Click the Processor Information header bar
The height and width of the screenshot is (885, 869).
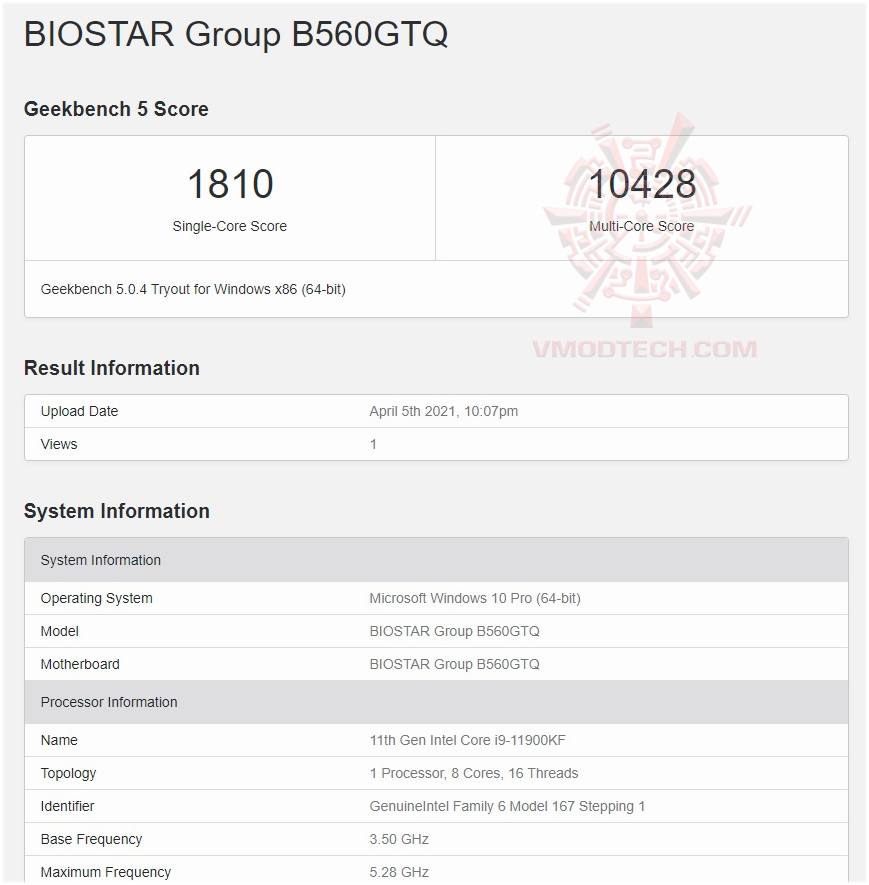(x=108, y=702)
